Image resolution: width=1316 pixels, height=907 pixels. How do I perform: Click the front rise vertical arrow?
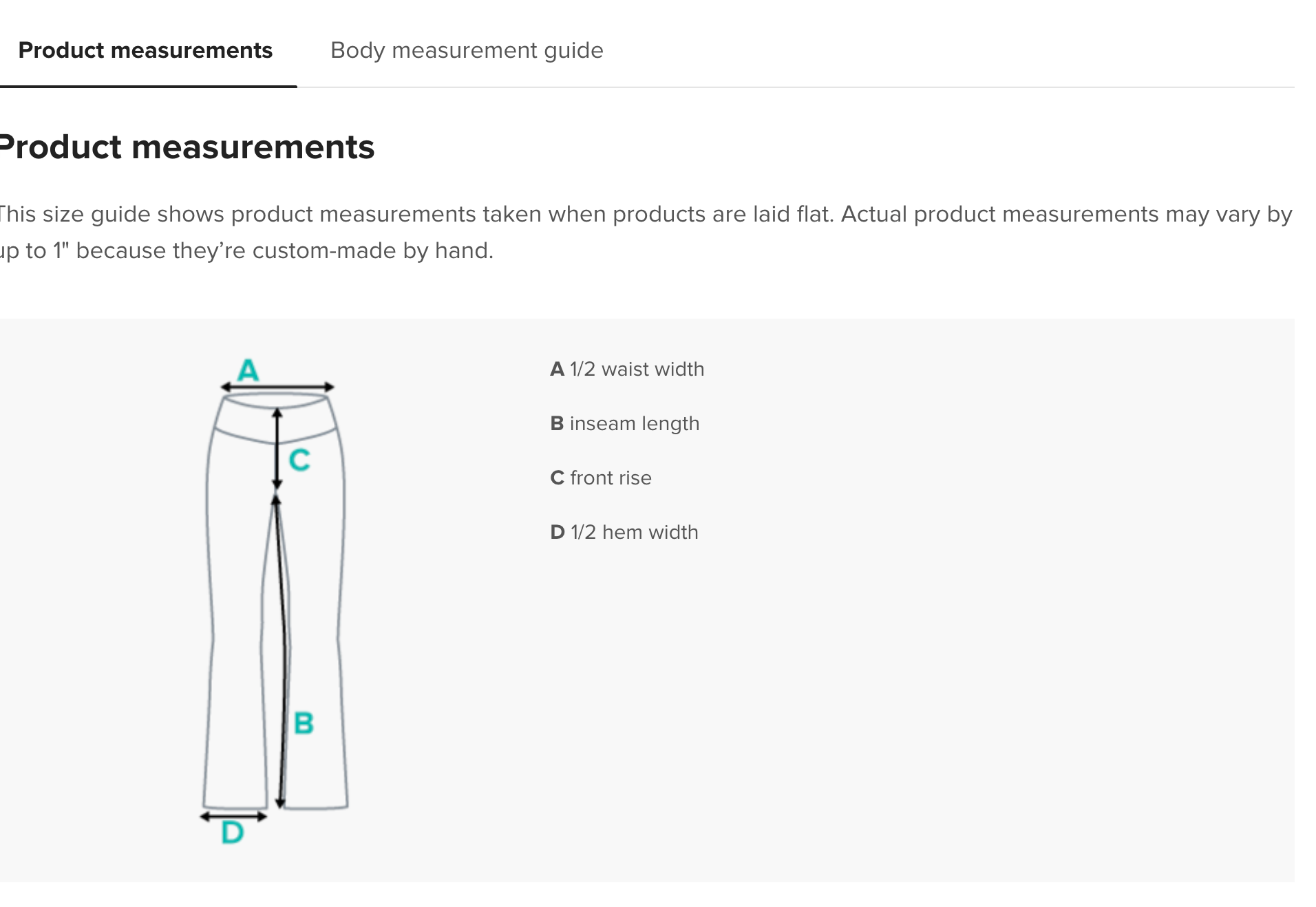[x=277, y=449]
